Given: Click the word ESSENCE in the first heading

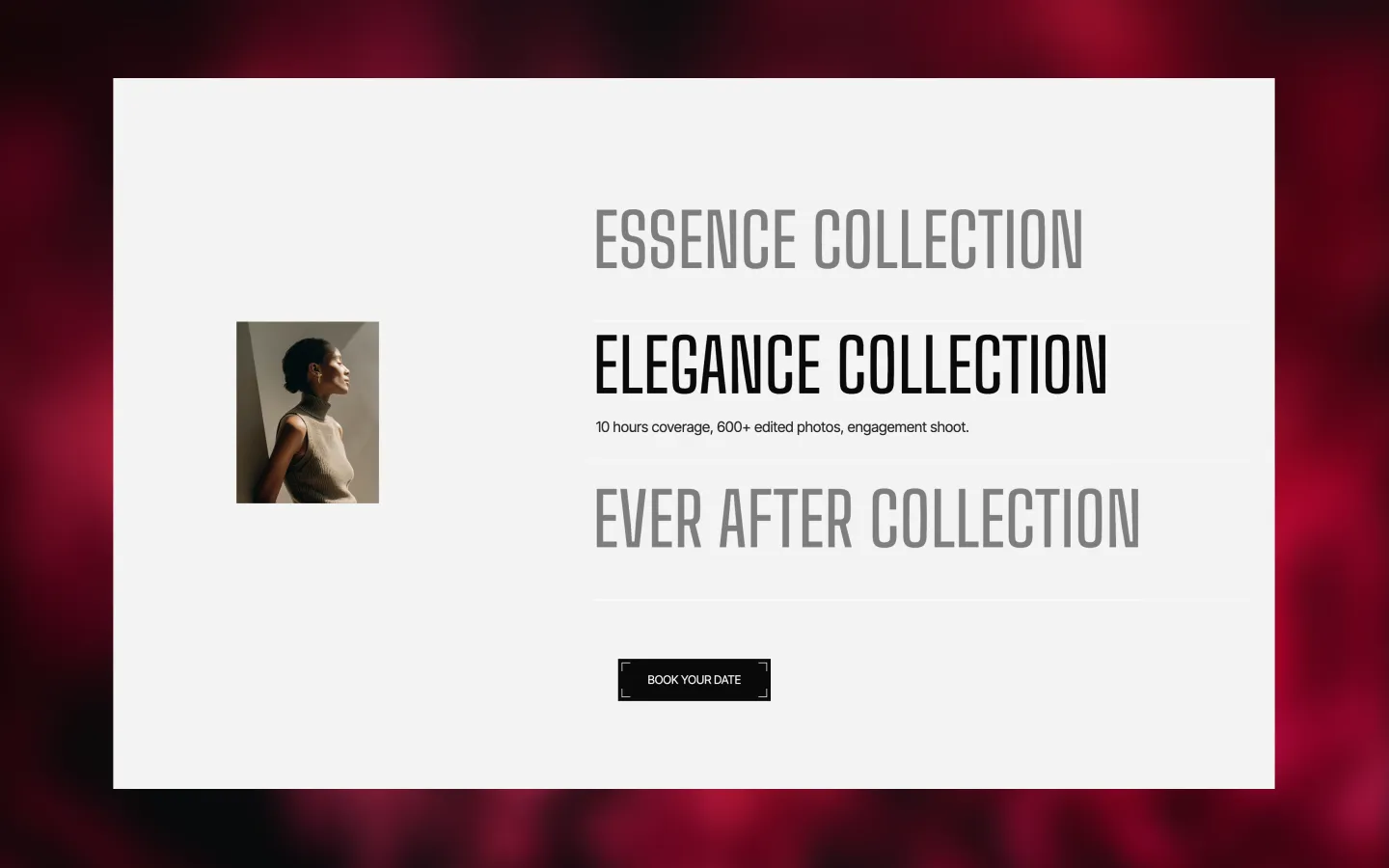Looking at the screenshot, I should 694,239.
